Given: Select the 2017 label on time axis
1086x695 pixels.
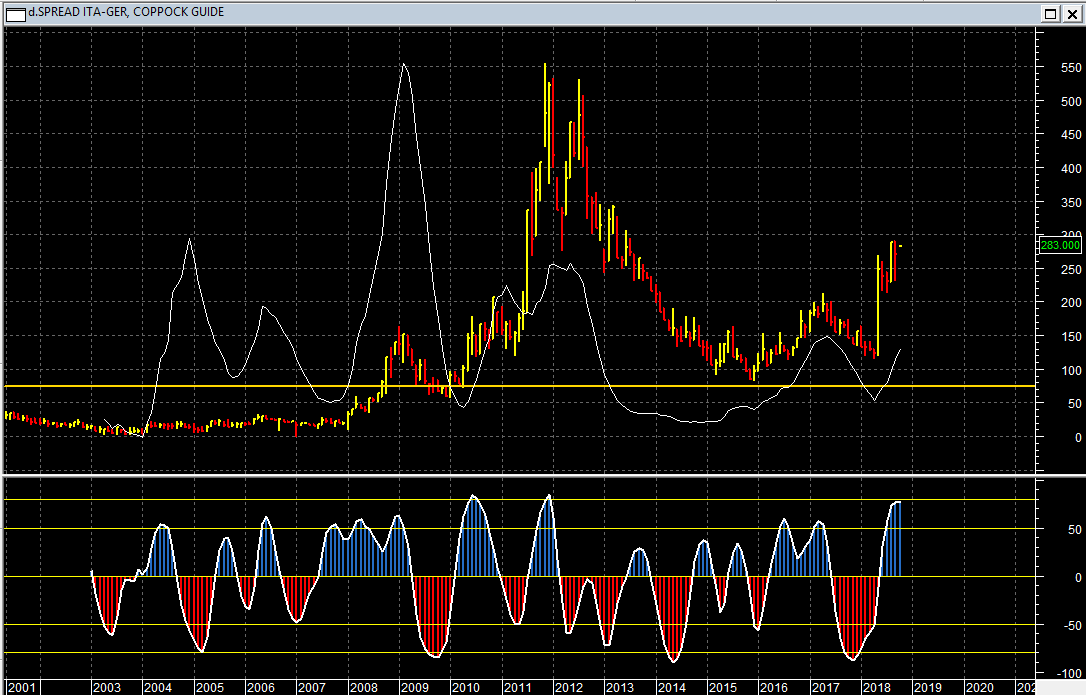Looking at the screenshot, I should [x=825, y=687].
